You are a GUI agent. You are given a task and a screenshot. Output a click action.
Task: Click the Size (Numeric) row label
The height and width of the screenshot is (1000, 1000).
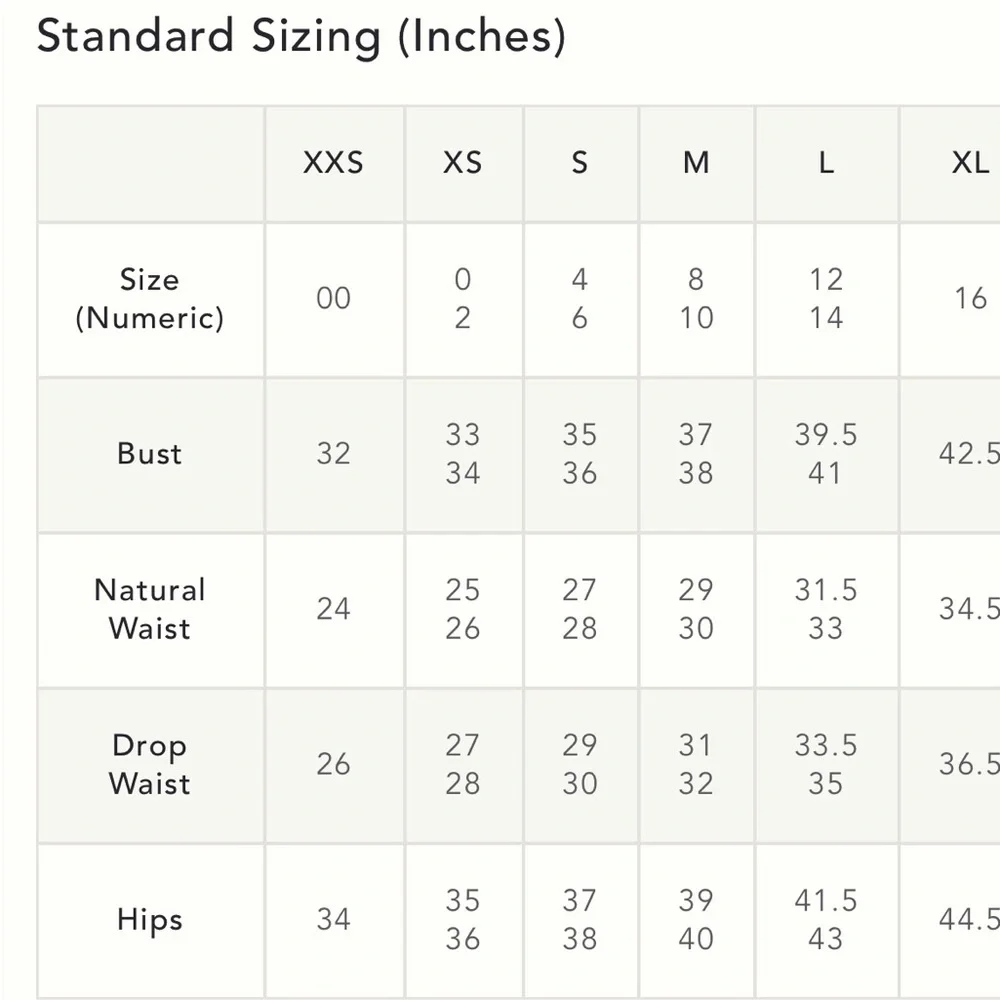click(150, 299)
